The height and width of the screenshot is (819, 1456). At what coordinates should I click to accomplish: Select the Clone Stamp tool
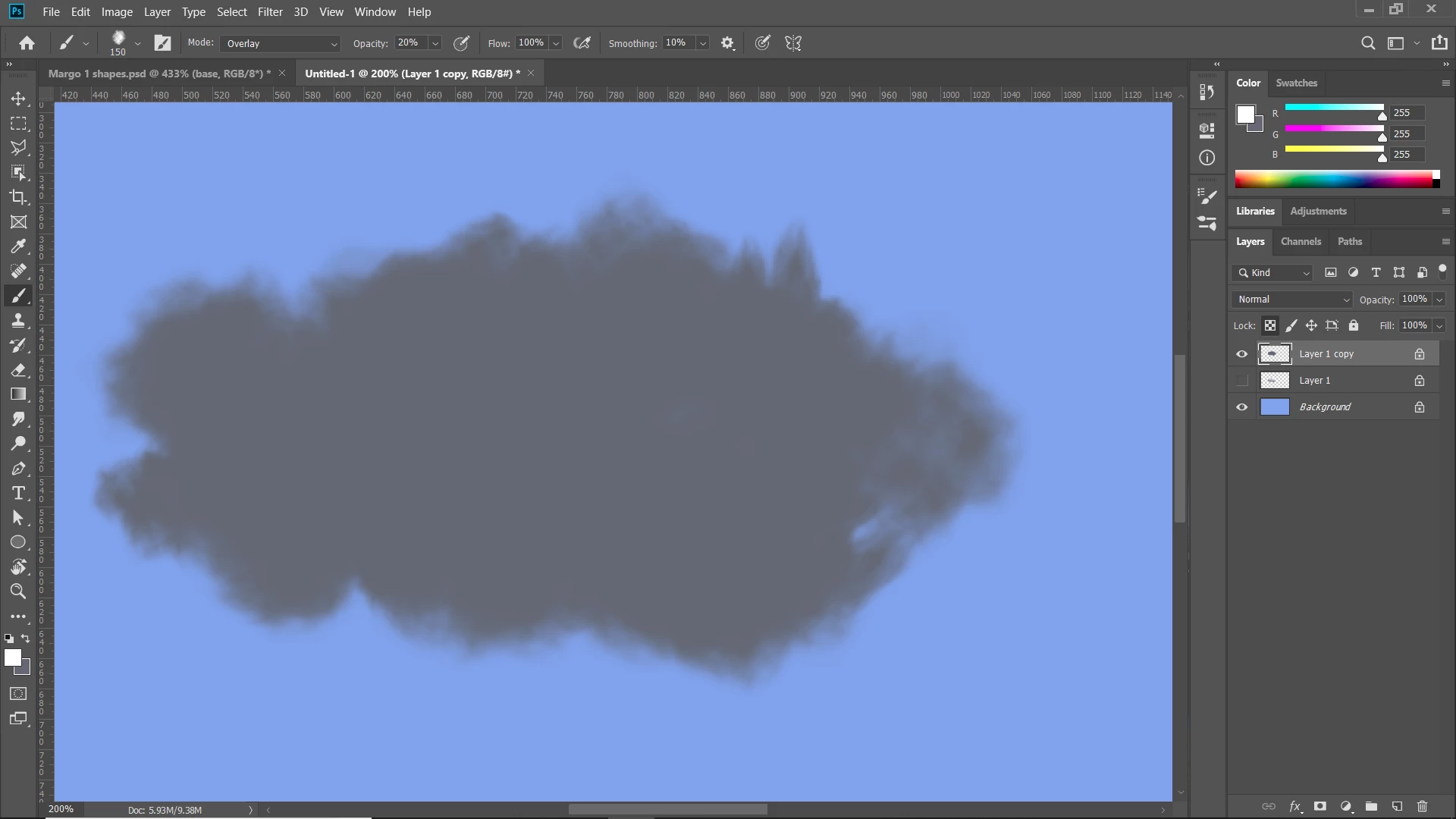point(18,320)
